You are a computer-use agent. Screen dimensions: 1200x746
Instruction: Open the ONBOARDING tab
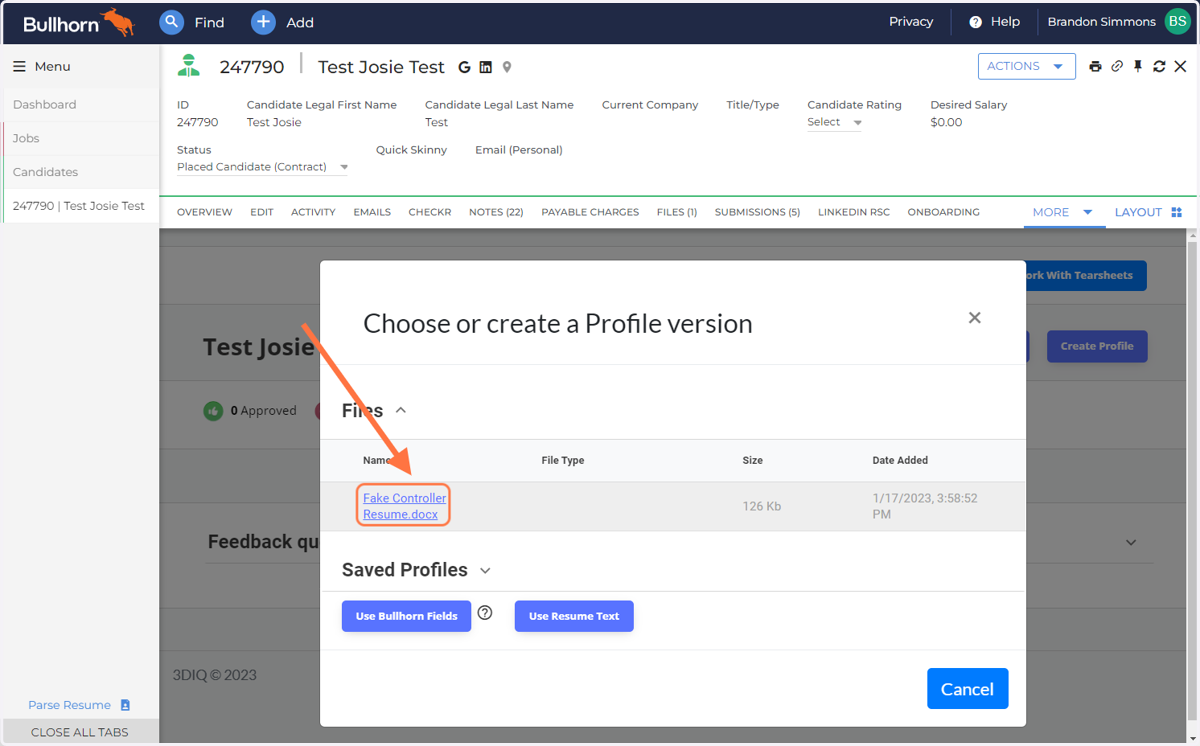(943, 212)
